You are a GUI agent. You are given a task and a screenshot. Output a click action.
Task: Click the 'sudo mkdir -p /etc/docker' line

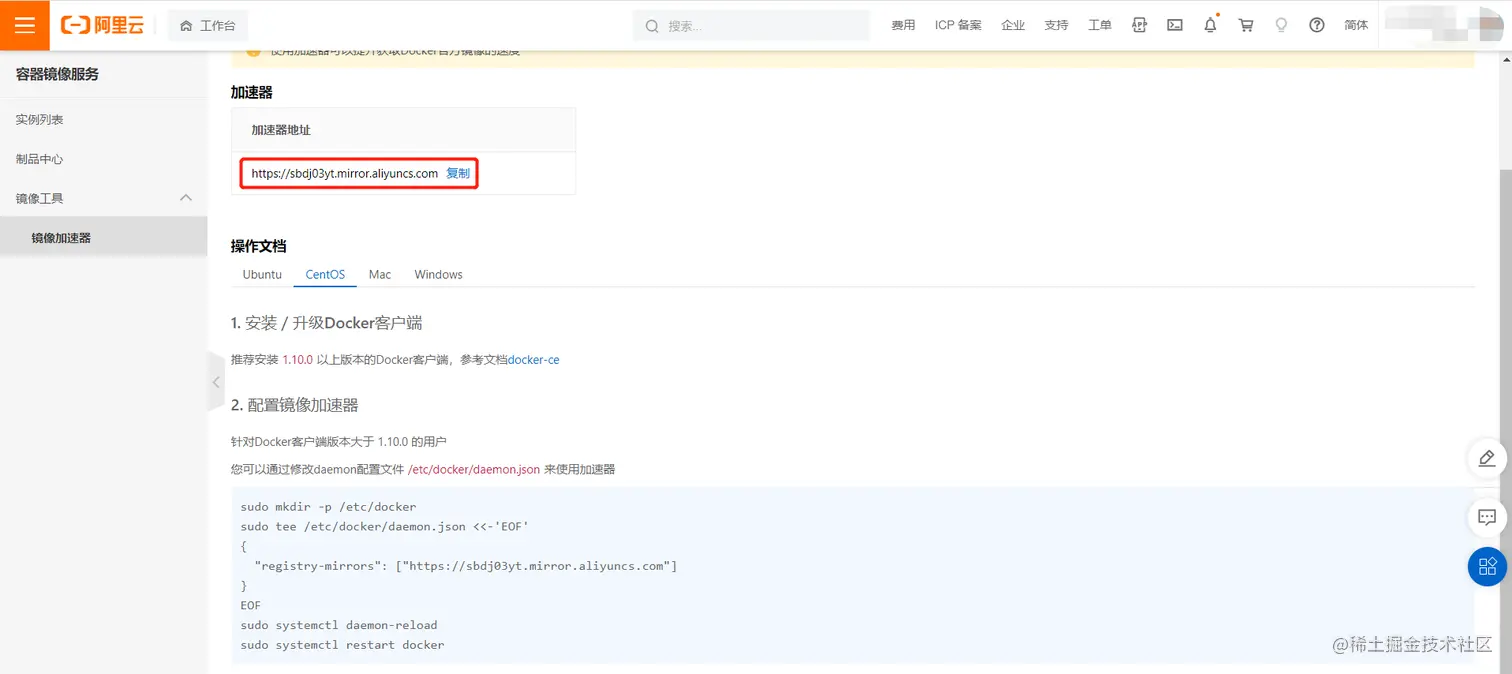click(x=328, y=507)
